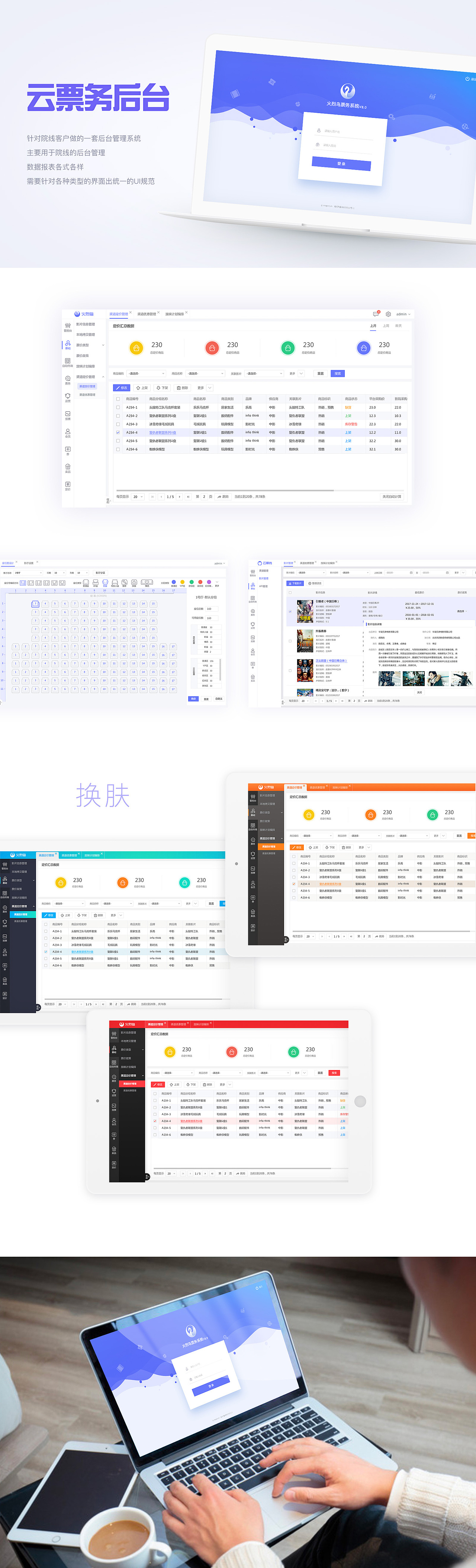Large white dashboard: open 券 sidebar icon
The height and width of the screenshot is (1568, 476).
click(68, 450)
